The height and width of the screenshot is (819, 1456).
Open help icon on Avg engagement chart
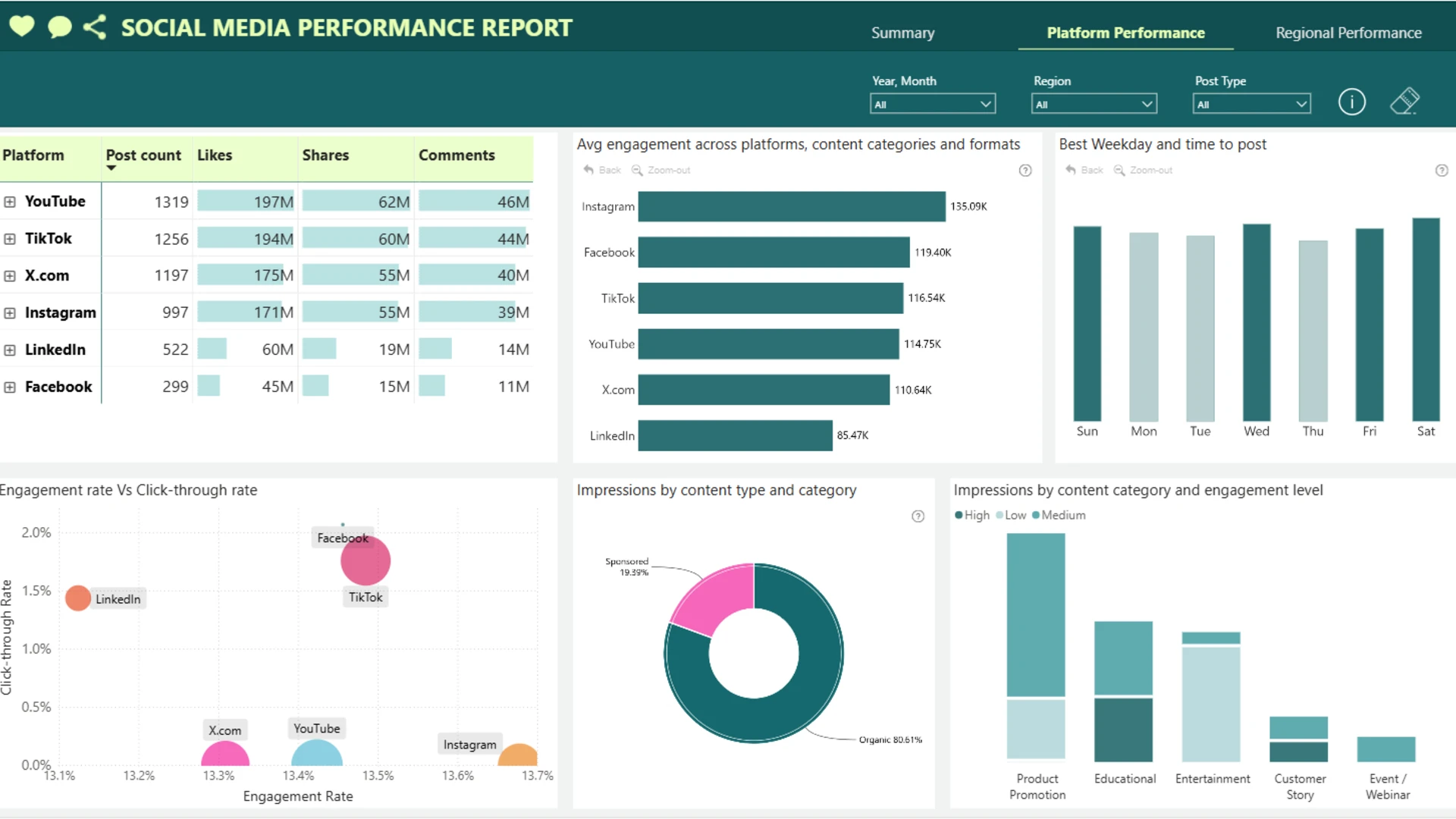pyautogui.click(x=1025, y=171)
